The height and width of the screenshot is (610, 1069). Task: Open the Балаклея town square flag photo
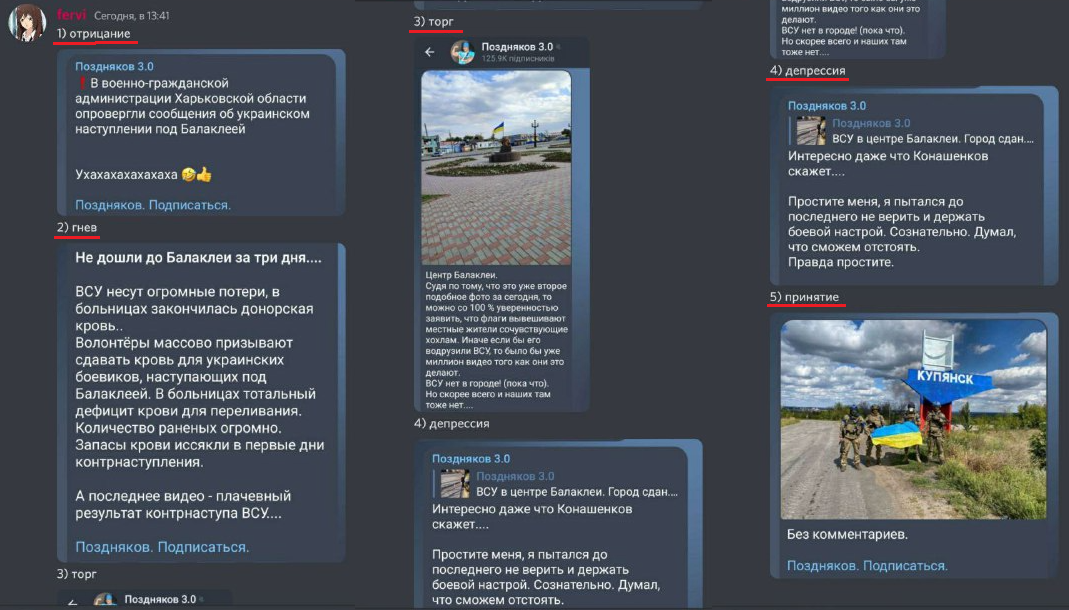point(496,168)
